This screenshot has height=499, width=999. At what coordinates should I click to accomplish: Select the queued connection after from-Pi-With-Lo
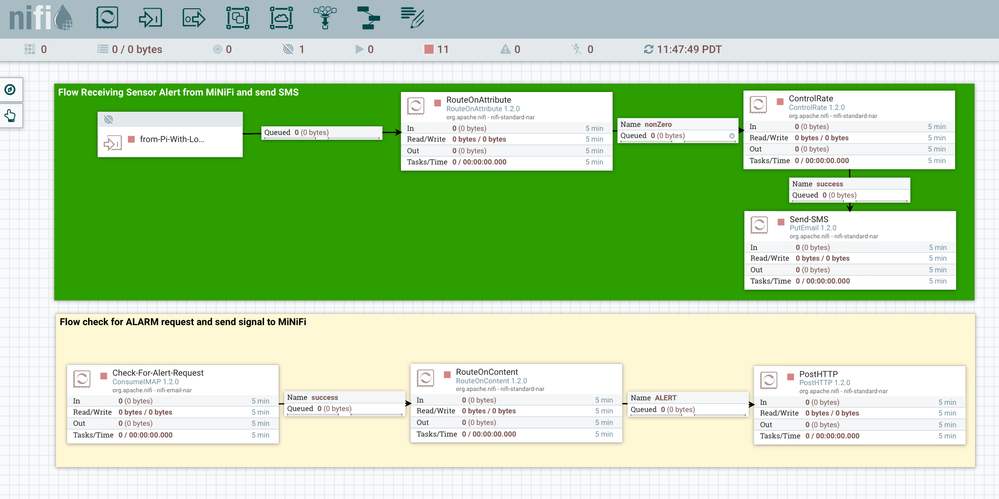[x=322, y=133]
